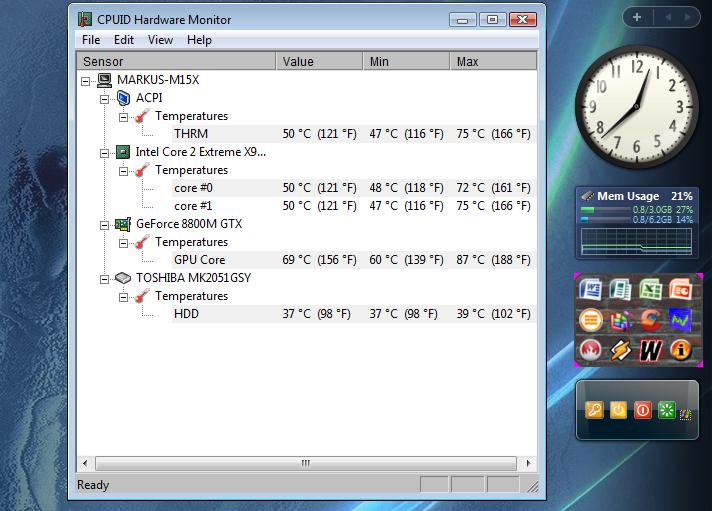This screenshot has height=511, width=712.
Task: Collapse the GeForce 8800M GTX node
Action: (104, 225)
